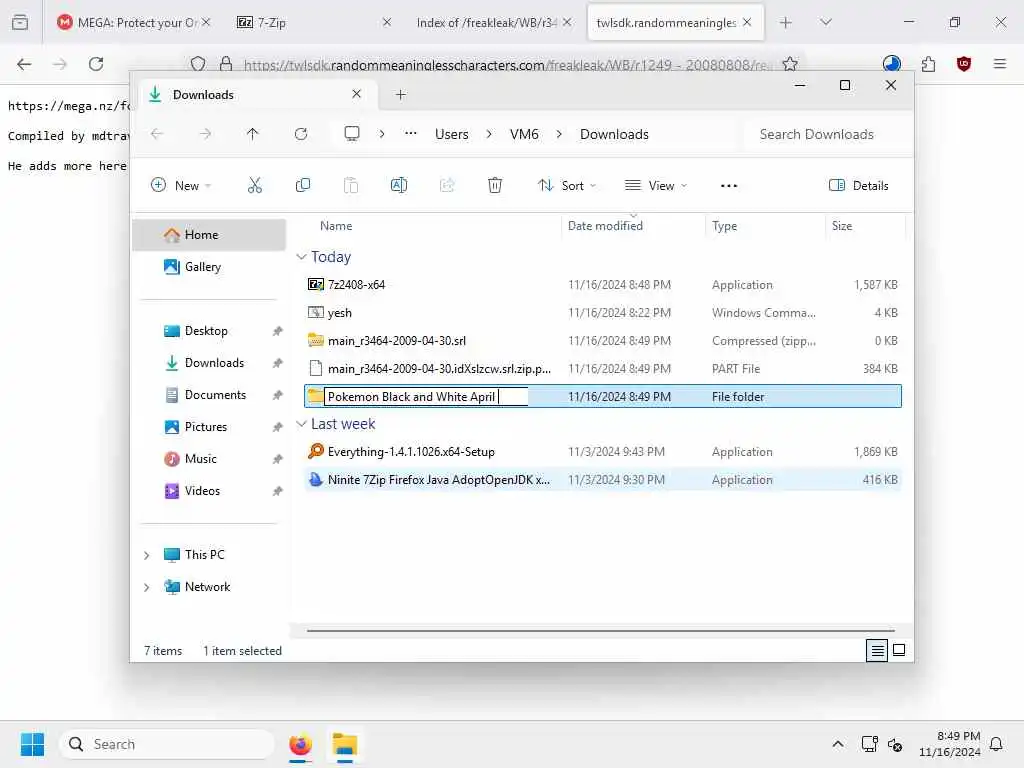Expand This PC in navigation pane
The width and height of the screenshot is (1024, 768).
(146, 555)
